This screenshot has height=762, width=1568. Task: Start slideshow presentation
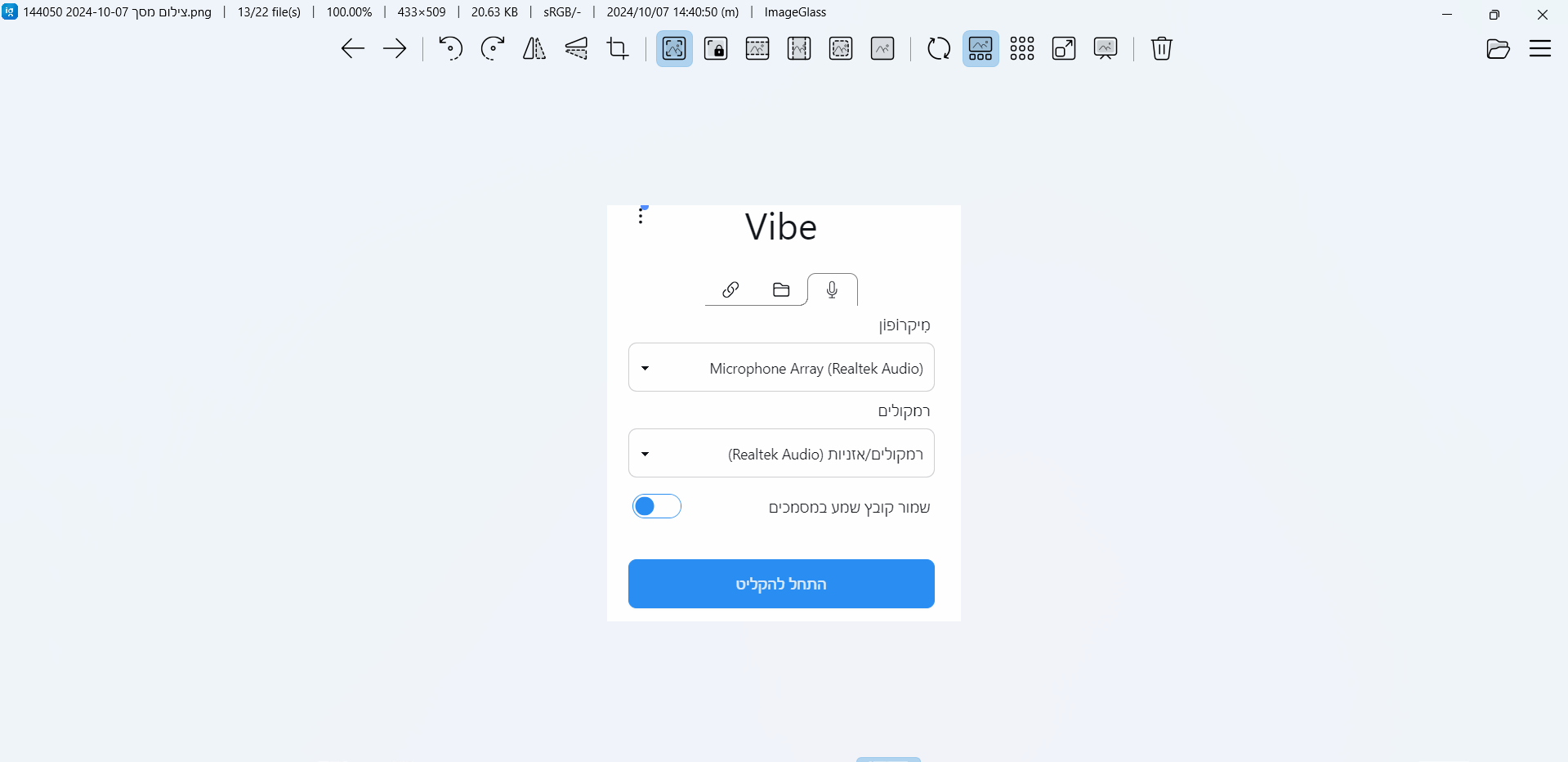[1106, 49]
